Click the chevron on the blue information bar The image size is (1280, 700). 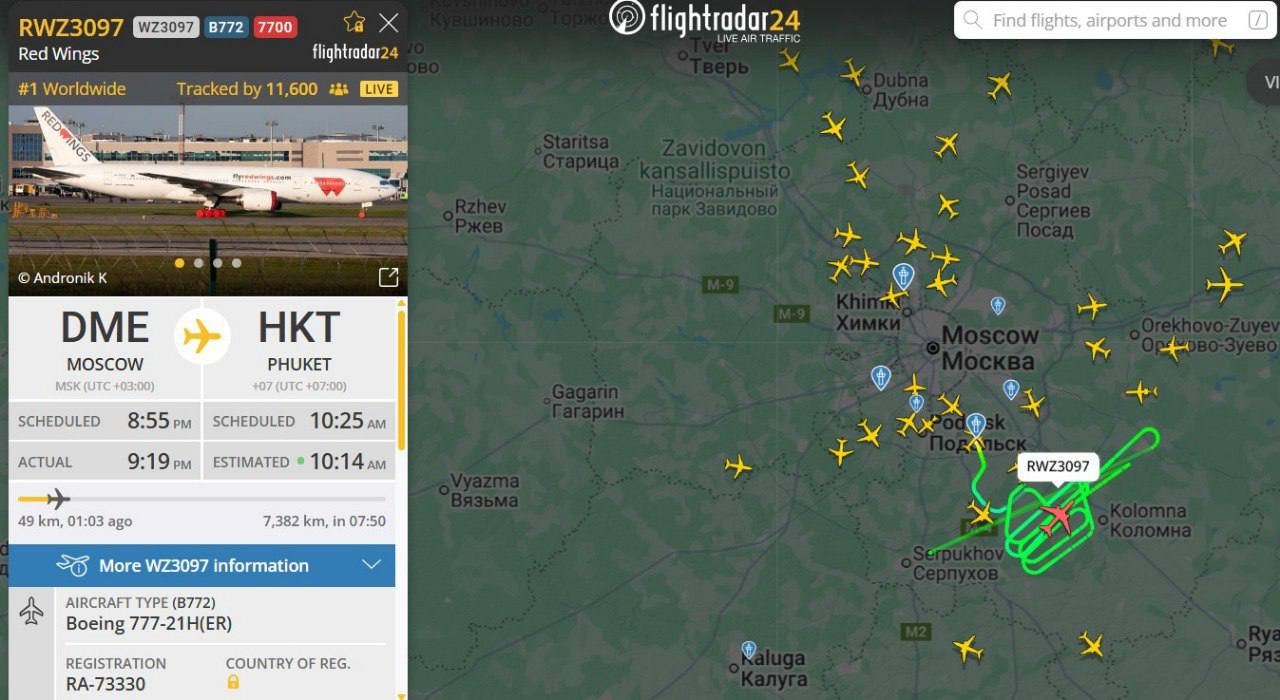371,565
